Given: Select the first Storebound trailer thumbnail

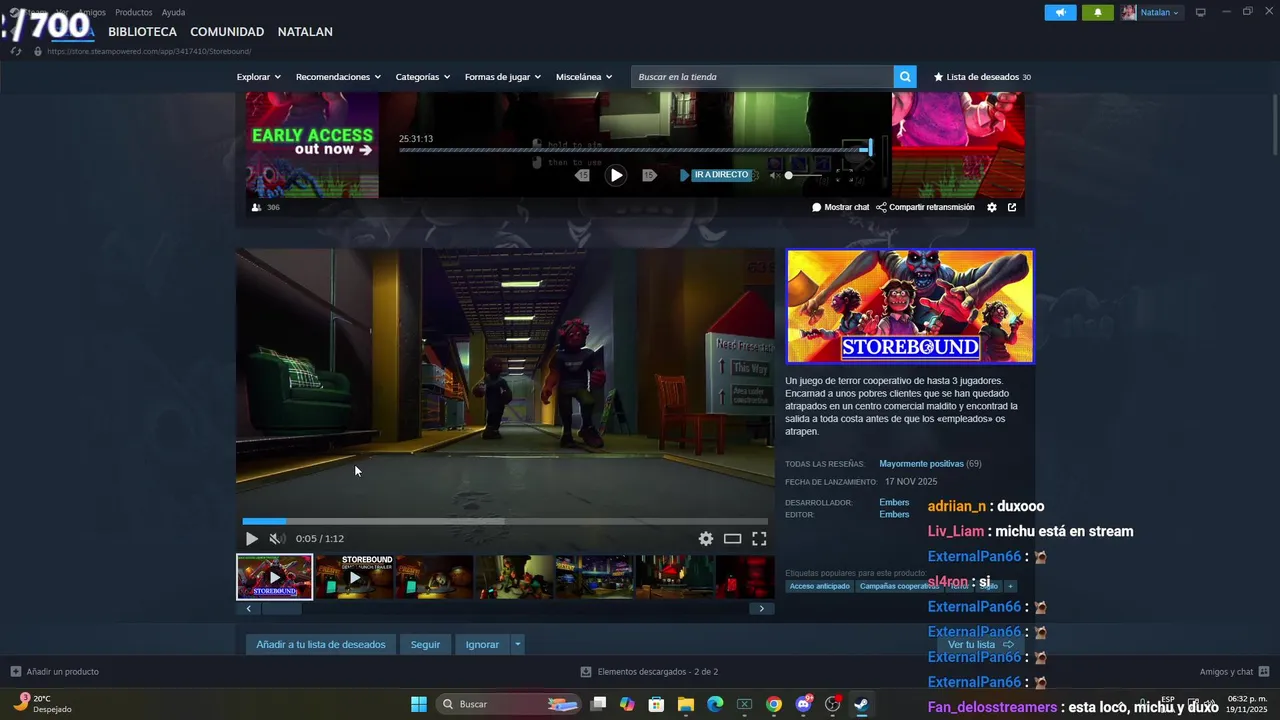Looking at the screenshot, I should coord(274,577).
